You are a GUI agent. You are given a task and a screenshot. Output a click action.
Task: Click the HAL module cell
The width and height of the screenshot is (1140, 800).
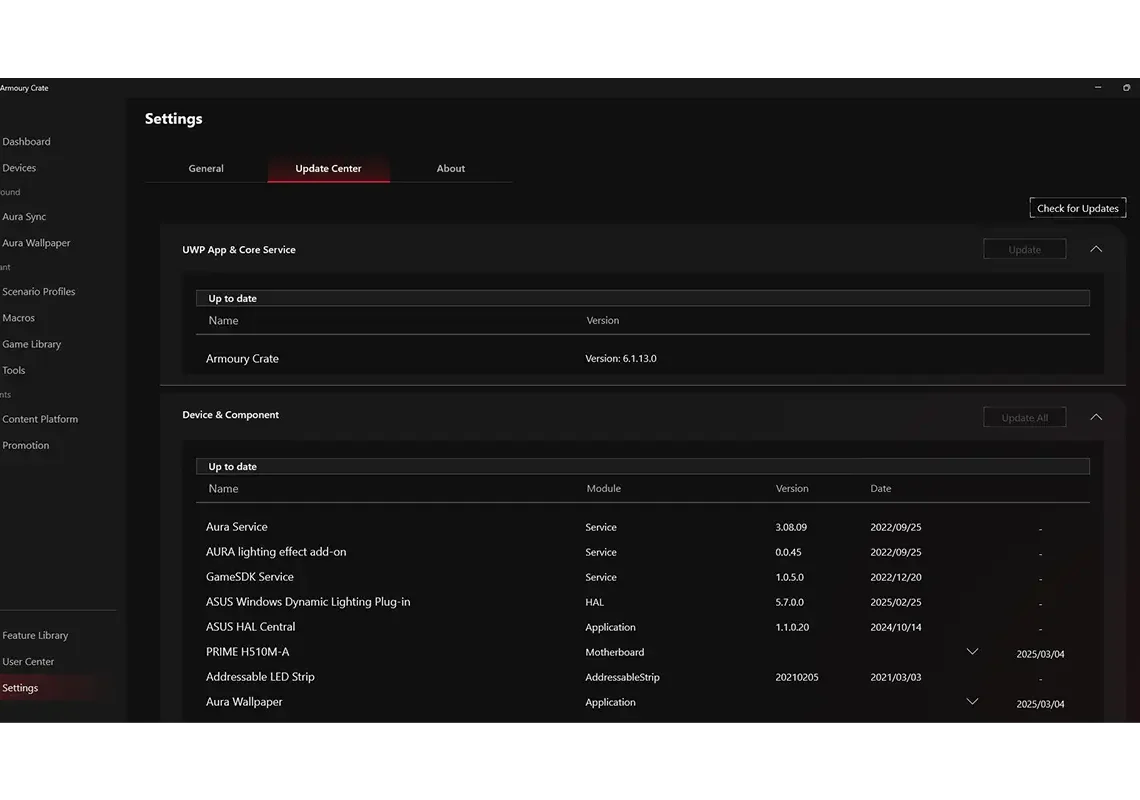click(x=595, y=602)
